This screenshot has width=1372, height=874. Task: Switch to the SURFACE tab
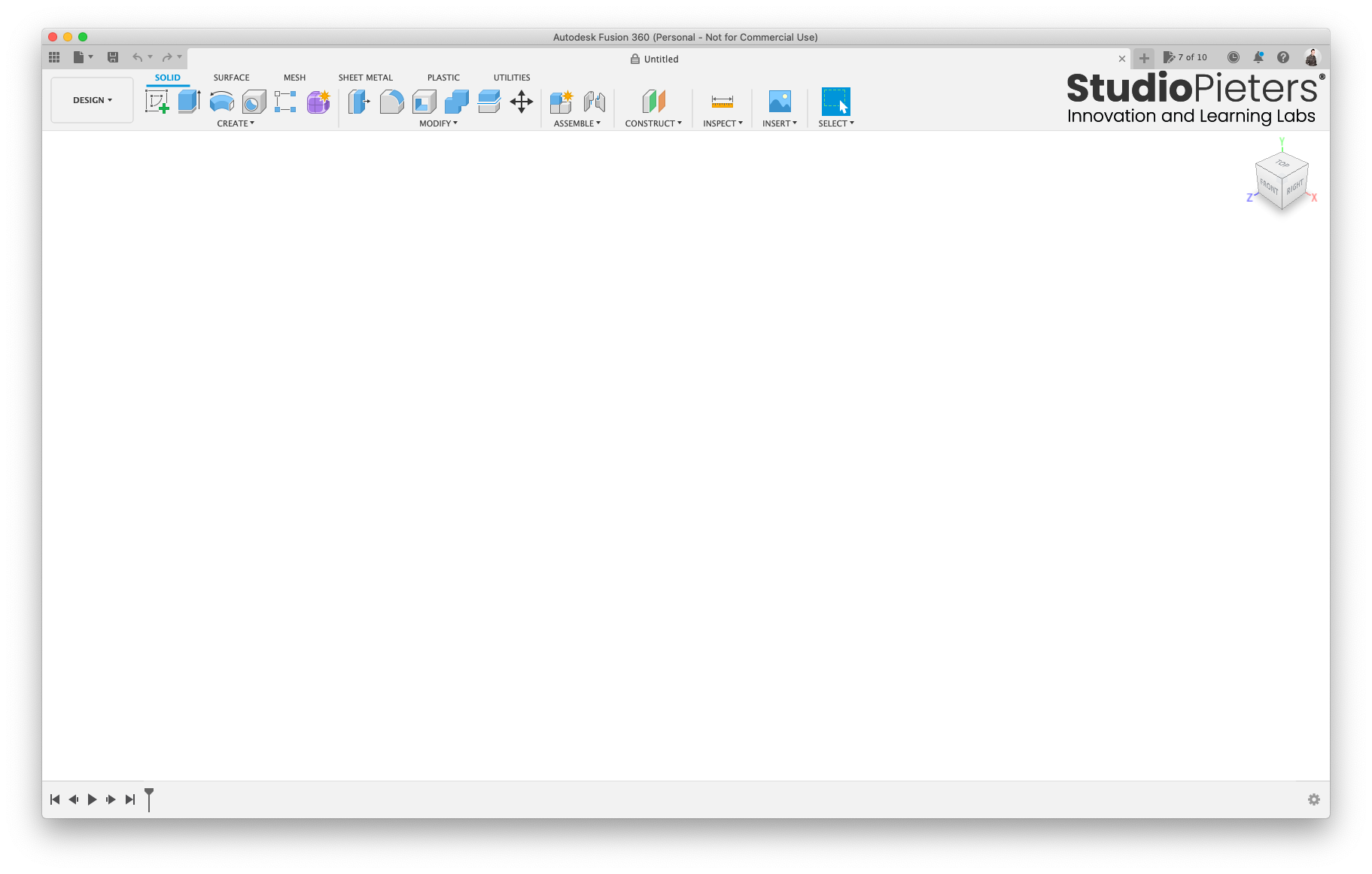point(231,78)
